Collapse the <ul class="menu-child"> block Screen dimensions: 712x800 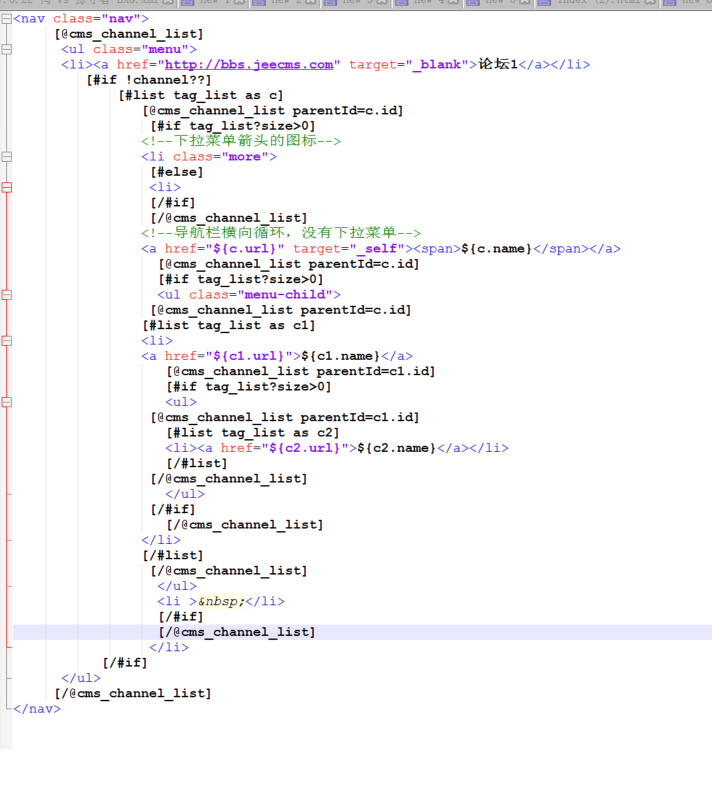[6, 295]
